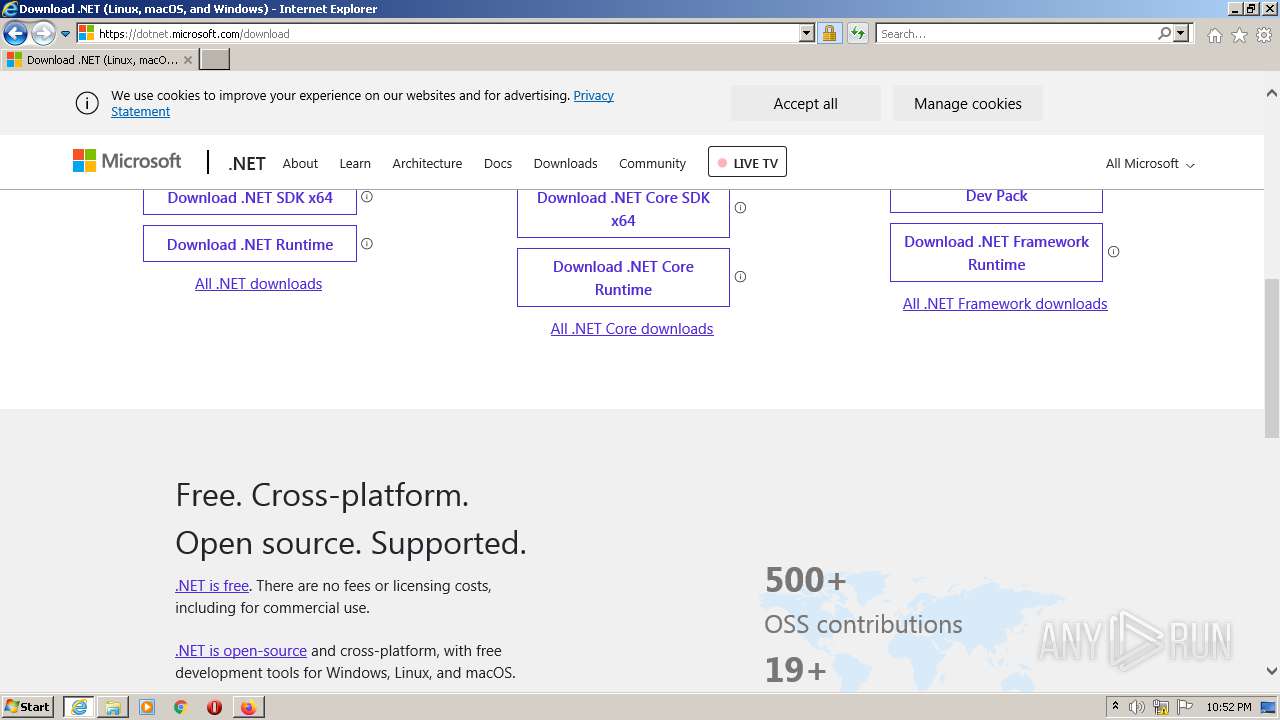Screen dimensions: 1280x720
Task: Open search provider dropdown arrow
Action: (1181, 33)
